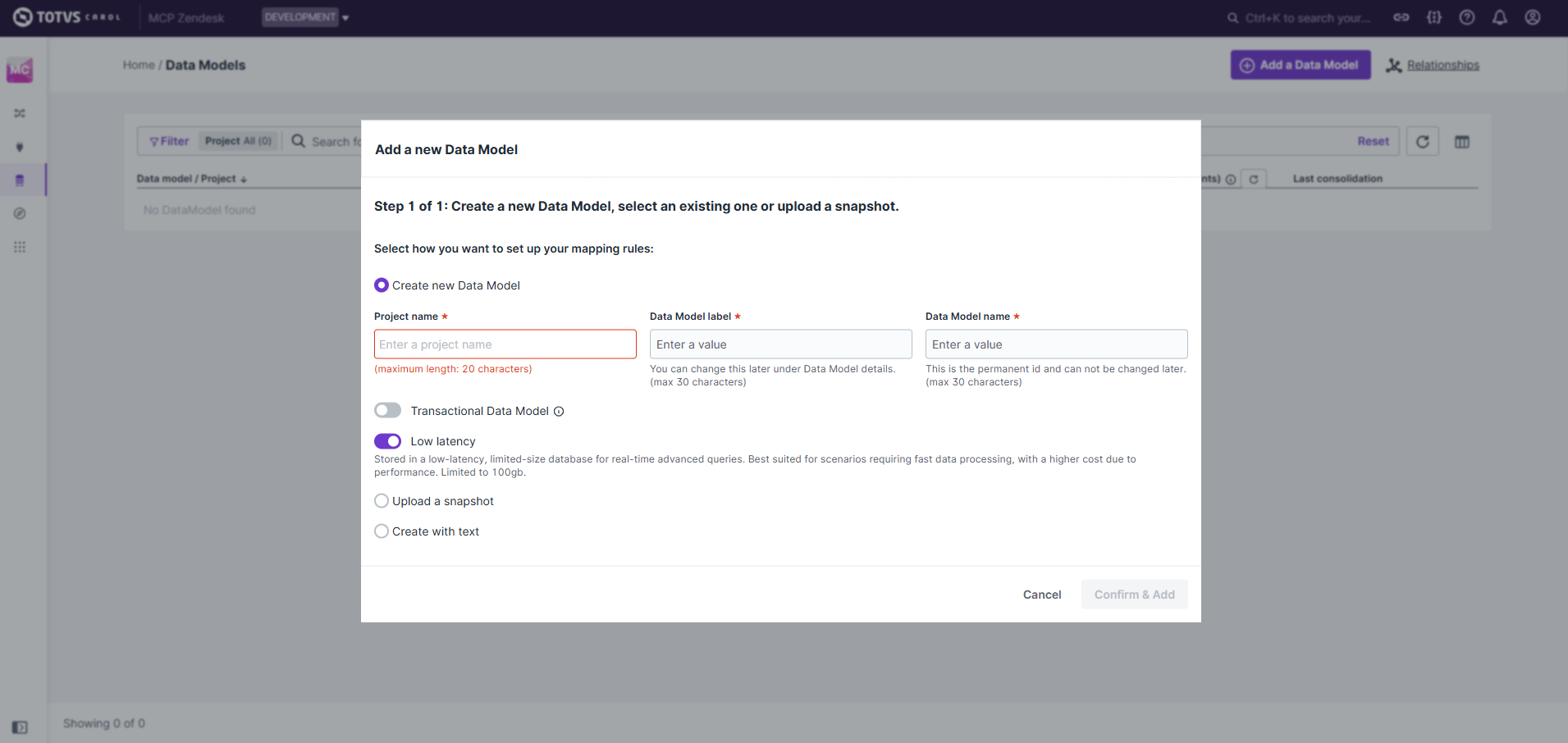
Task: Disable the Low latency toggle
Action: 388,441
